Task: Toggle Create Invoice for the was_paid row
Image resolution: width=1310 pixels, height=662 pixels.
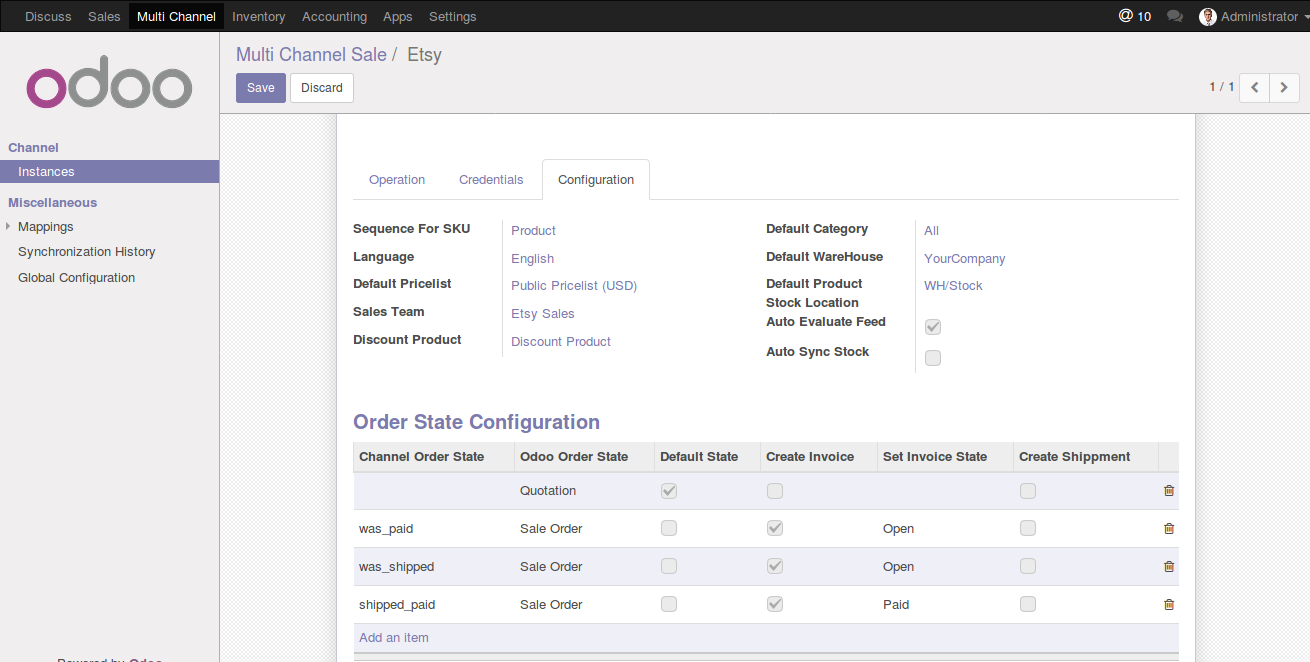Action: click(x=775, y=528)
